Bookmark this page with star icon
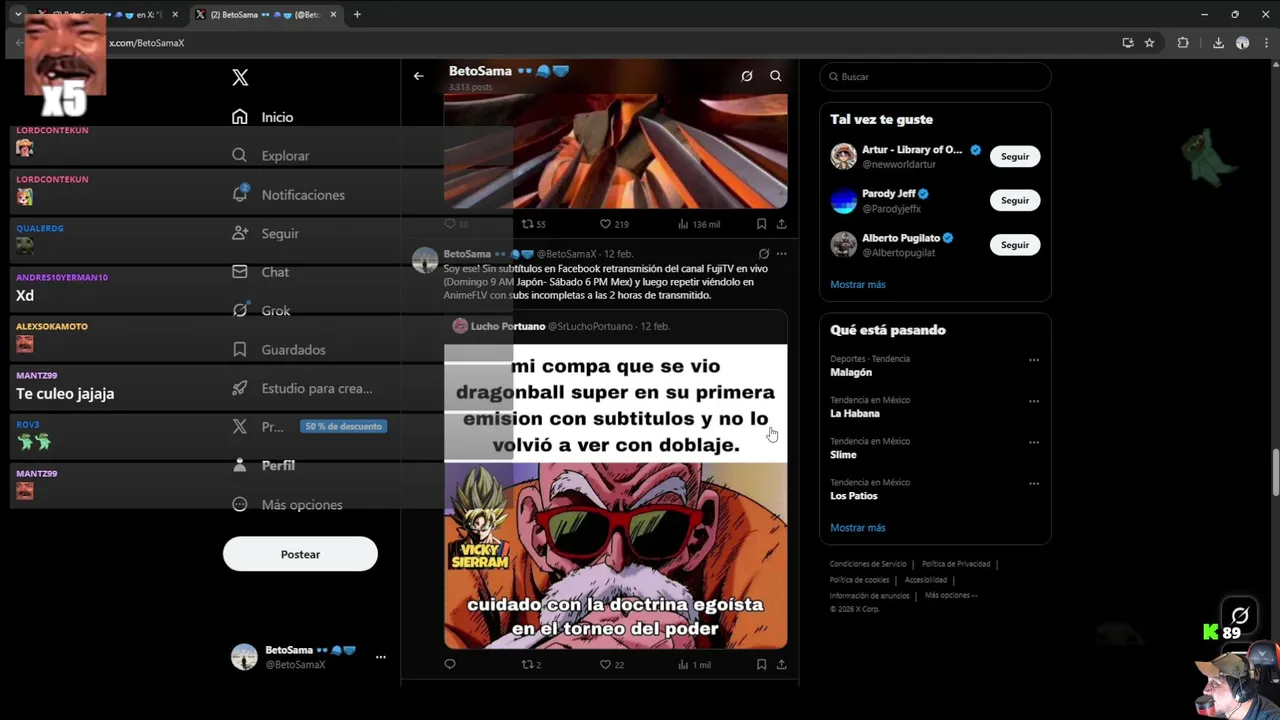 point(1150,43)
